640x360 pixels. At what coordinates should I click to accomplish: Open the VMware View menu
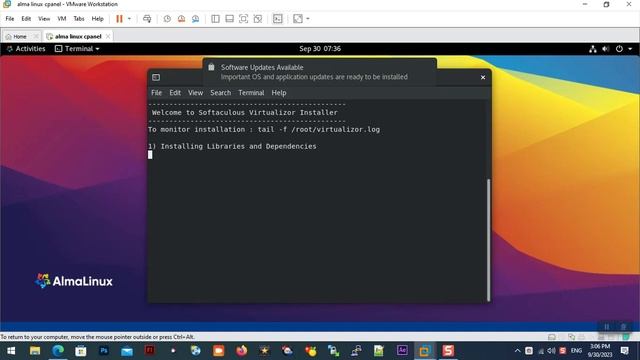pos(44,19)
